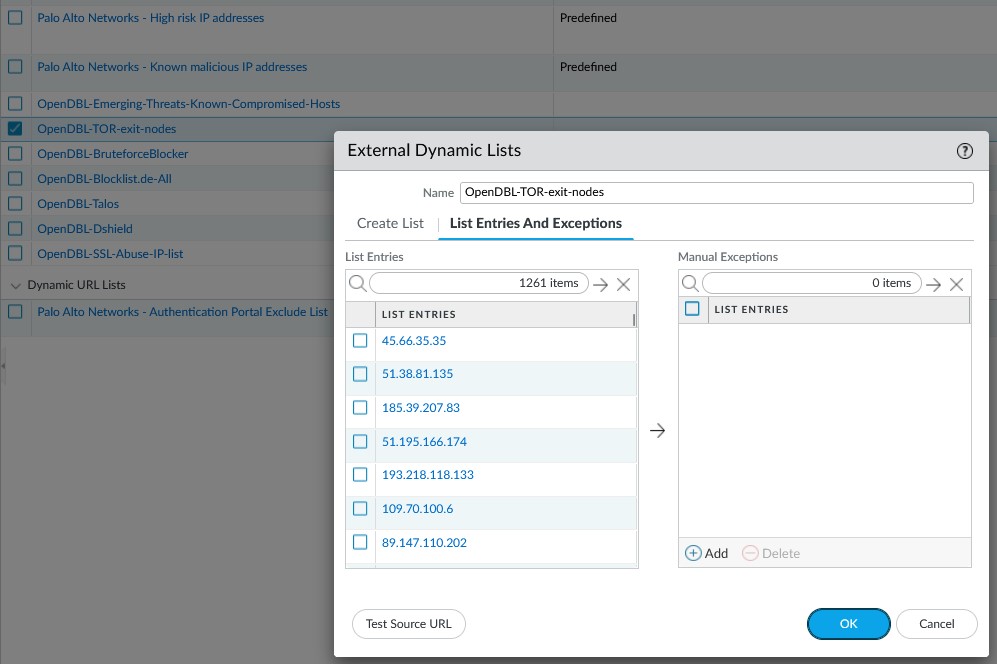The width and height of the screenshot is (997, 664).
Task: Click the Test Source URL button
Action: [409, 624]
